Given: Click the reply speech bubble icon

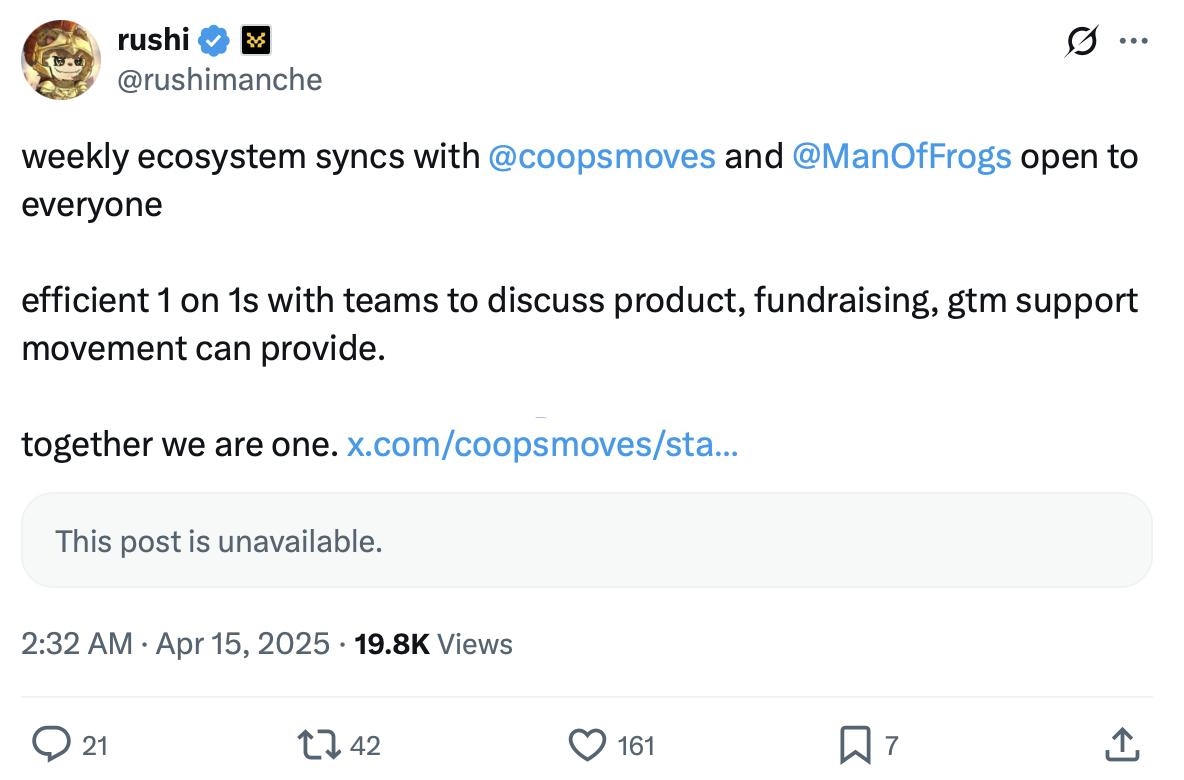Looking at the screenshot, I should coord(50,745).
